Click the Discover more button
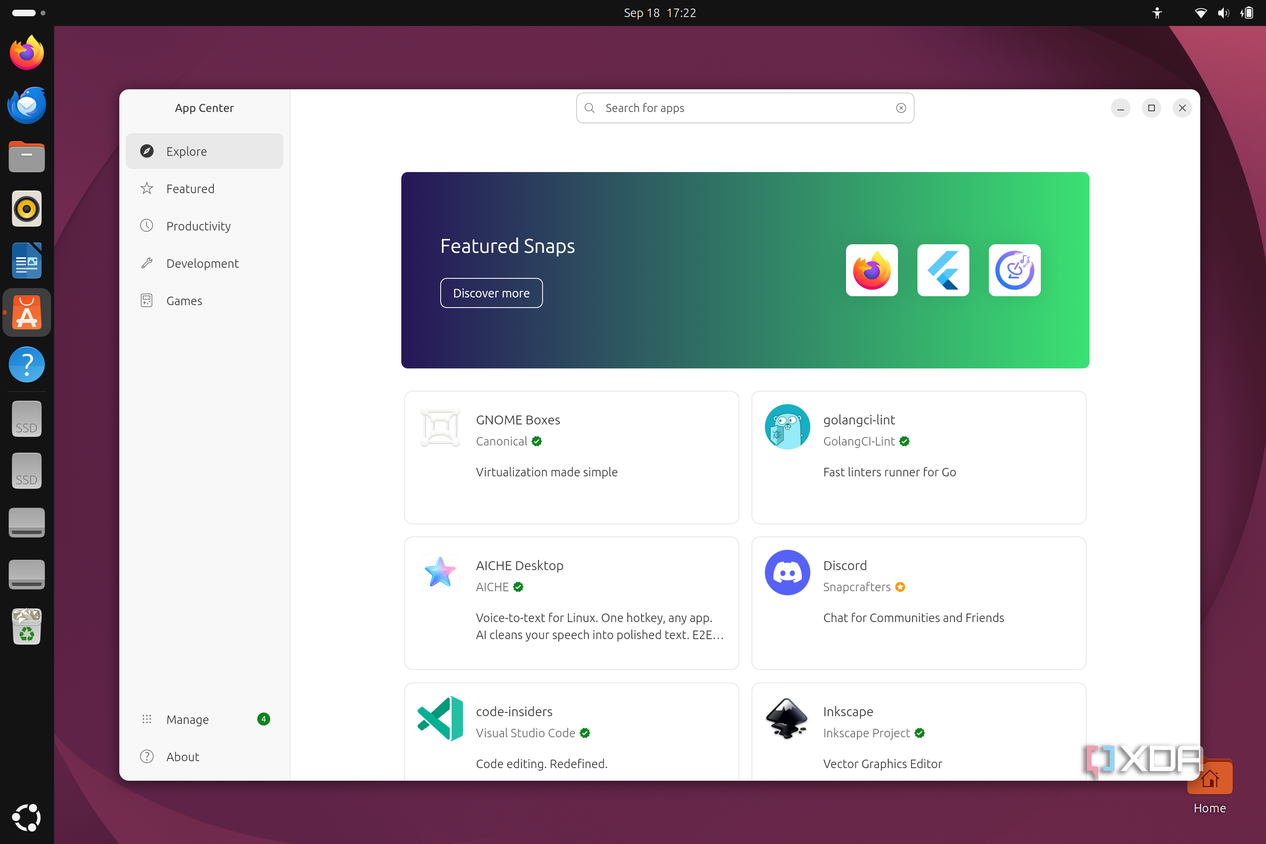This screenshot has width=1266, height=844. (491, 293)
